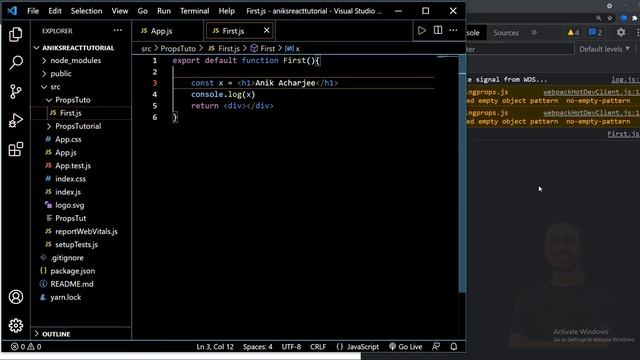Open the Run and Debug view
The height and width of the screenshot is (360, 640).
pos(16,120)
